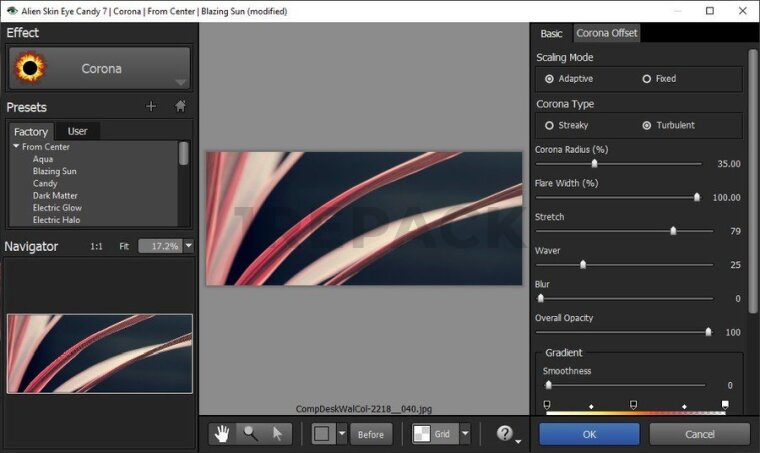Select Adaptive scaling mode
760x453 pixels.
pos(549,79)
